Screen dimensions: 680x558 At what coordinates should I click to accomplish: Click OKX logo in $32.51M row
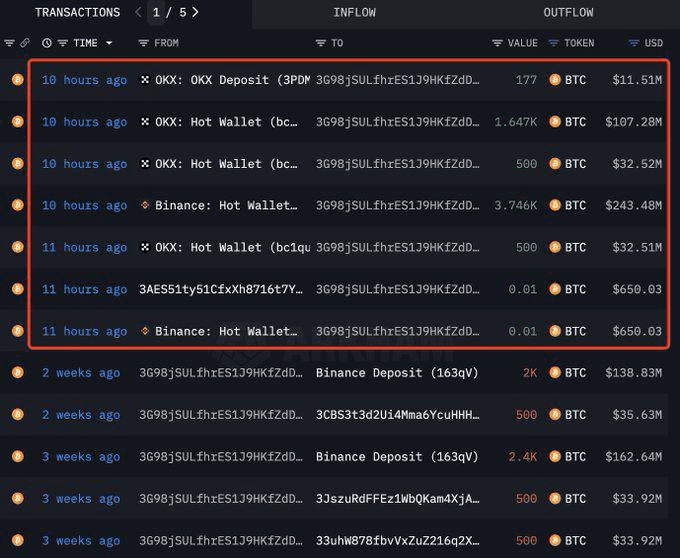click(145, 247)
